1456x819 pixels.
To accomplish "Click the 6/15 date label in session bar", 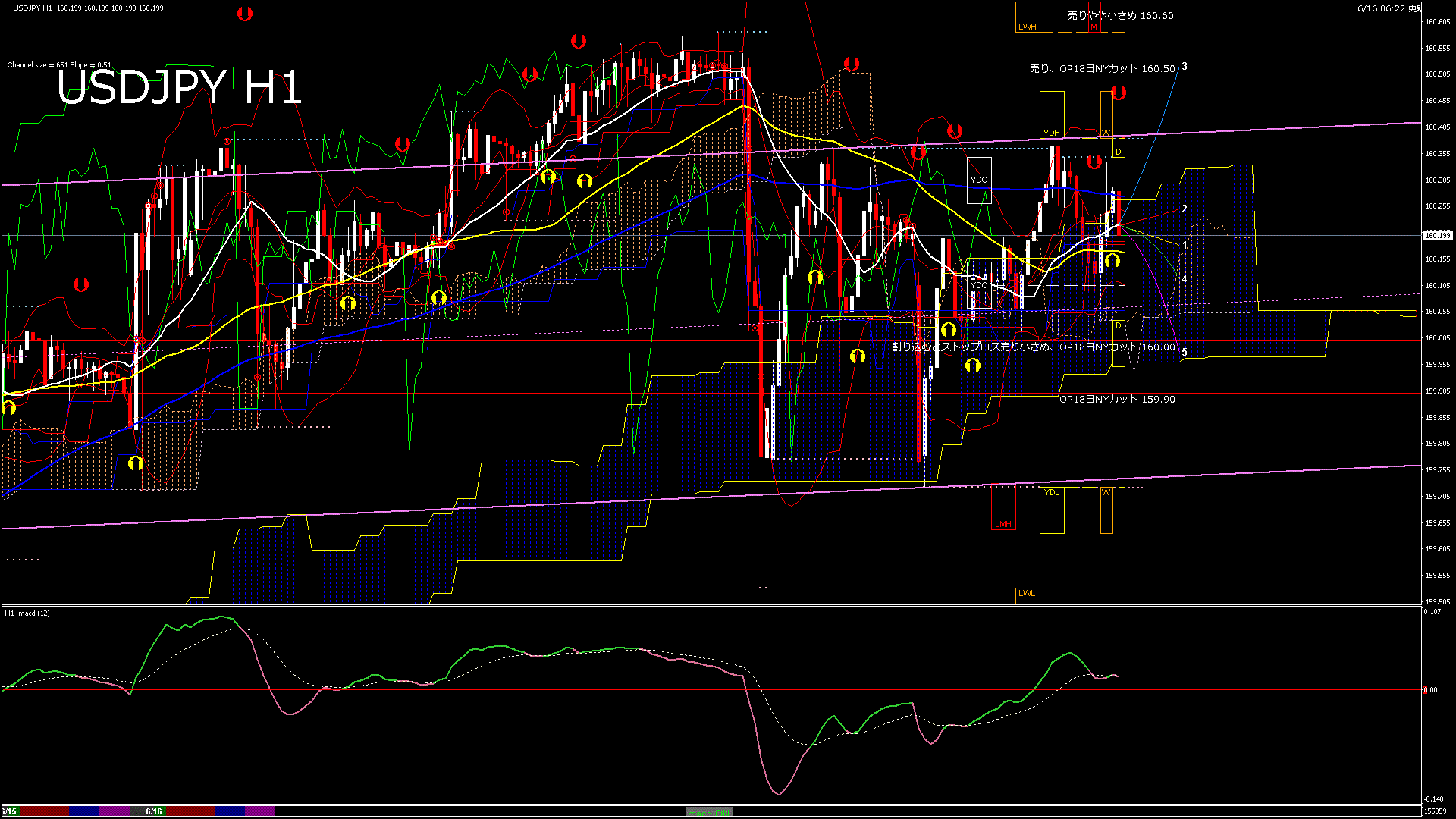I will 9,811.
